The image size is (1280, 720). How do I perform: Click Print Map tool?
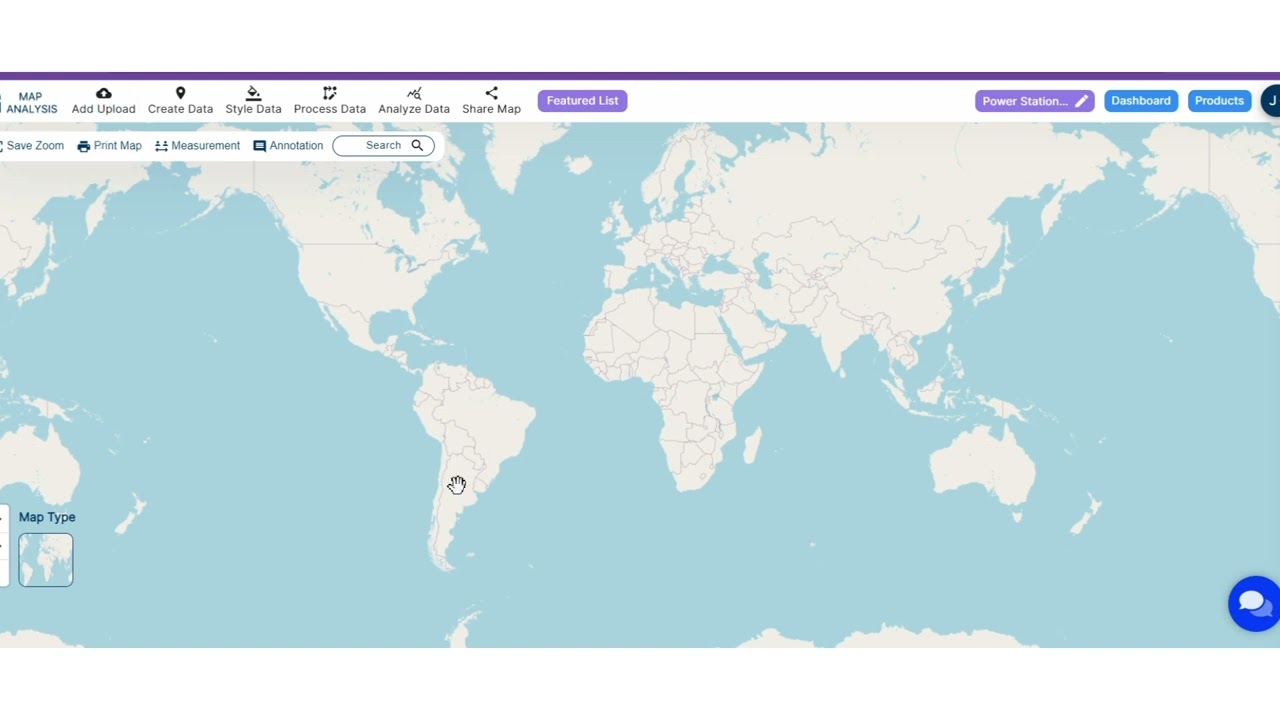[x=109, y=146]
